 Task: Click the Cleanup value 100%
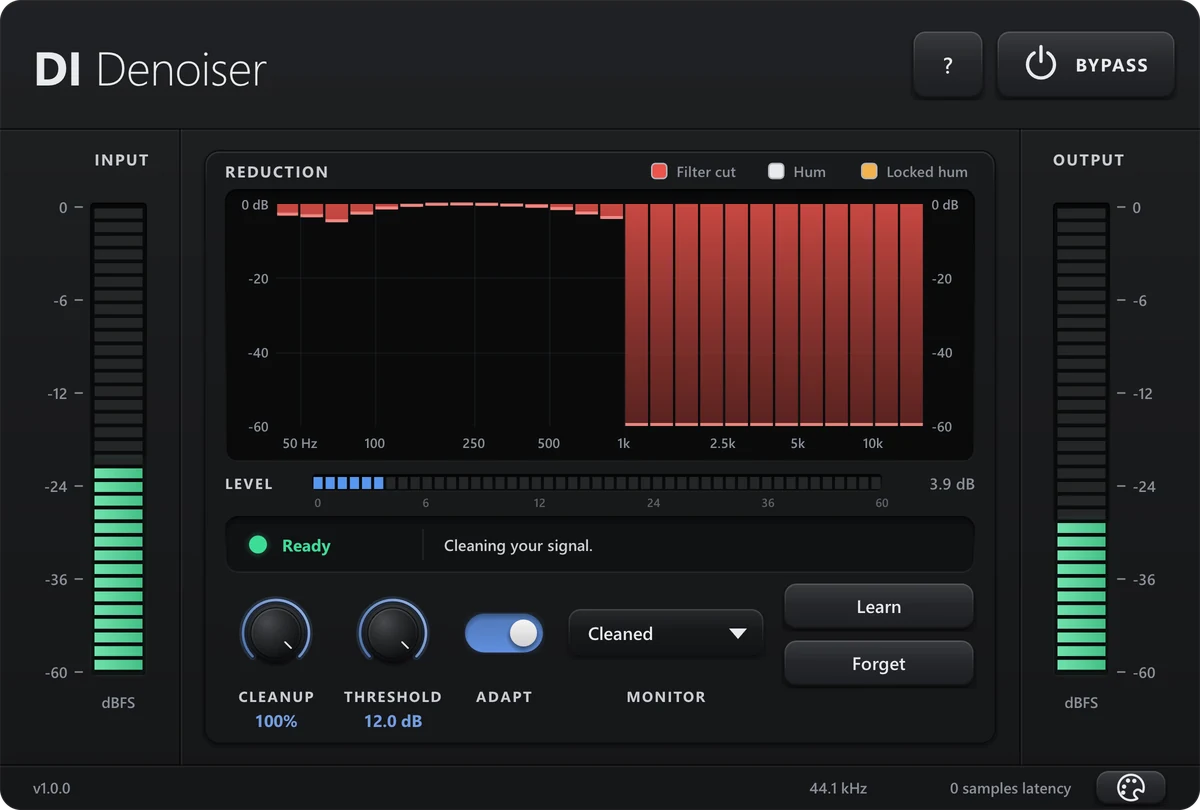276,721
